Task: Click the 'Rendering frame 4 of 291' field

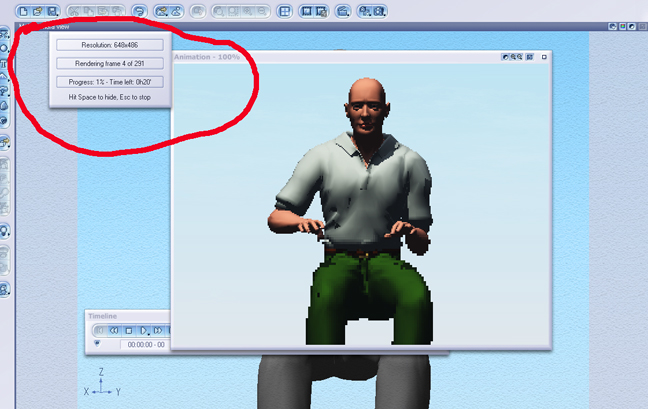Action: coord(110,63)
